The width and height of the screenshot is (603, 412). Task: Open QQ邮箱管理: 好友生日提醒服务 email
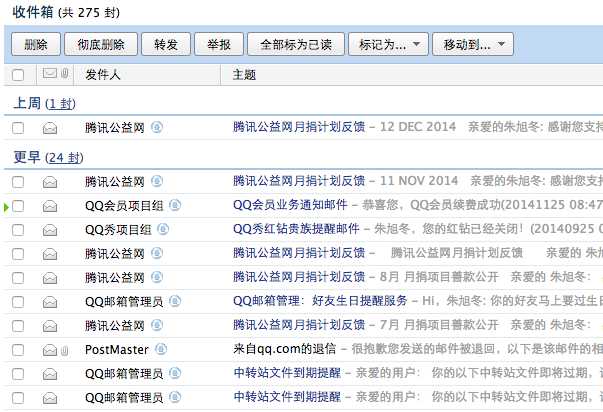(320, 301)
